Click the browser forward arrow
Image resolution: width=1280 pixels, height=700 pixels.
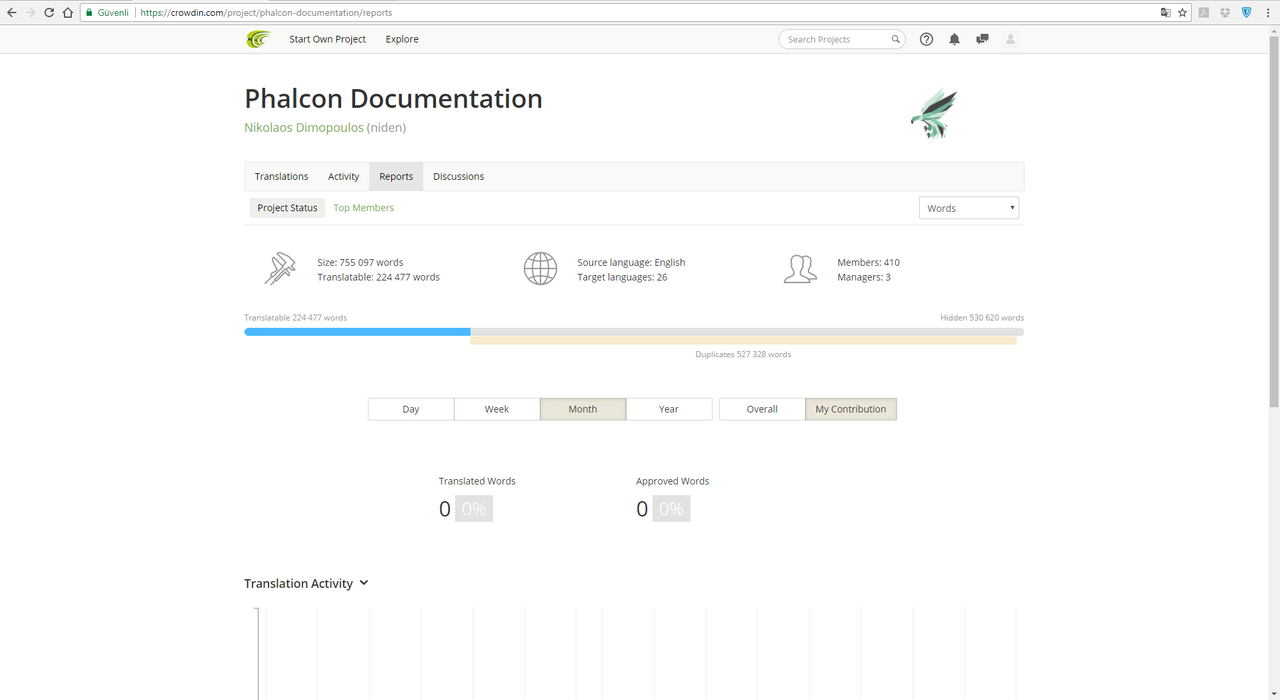pos(30,13)
